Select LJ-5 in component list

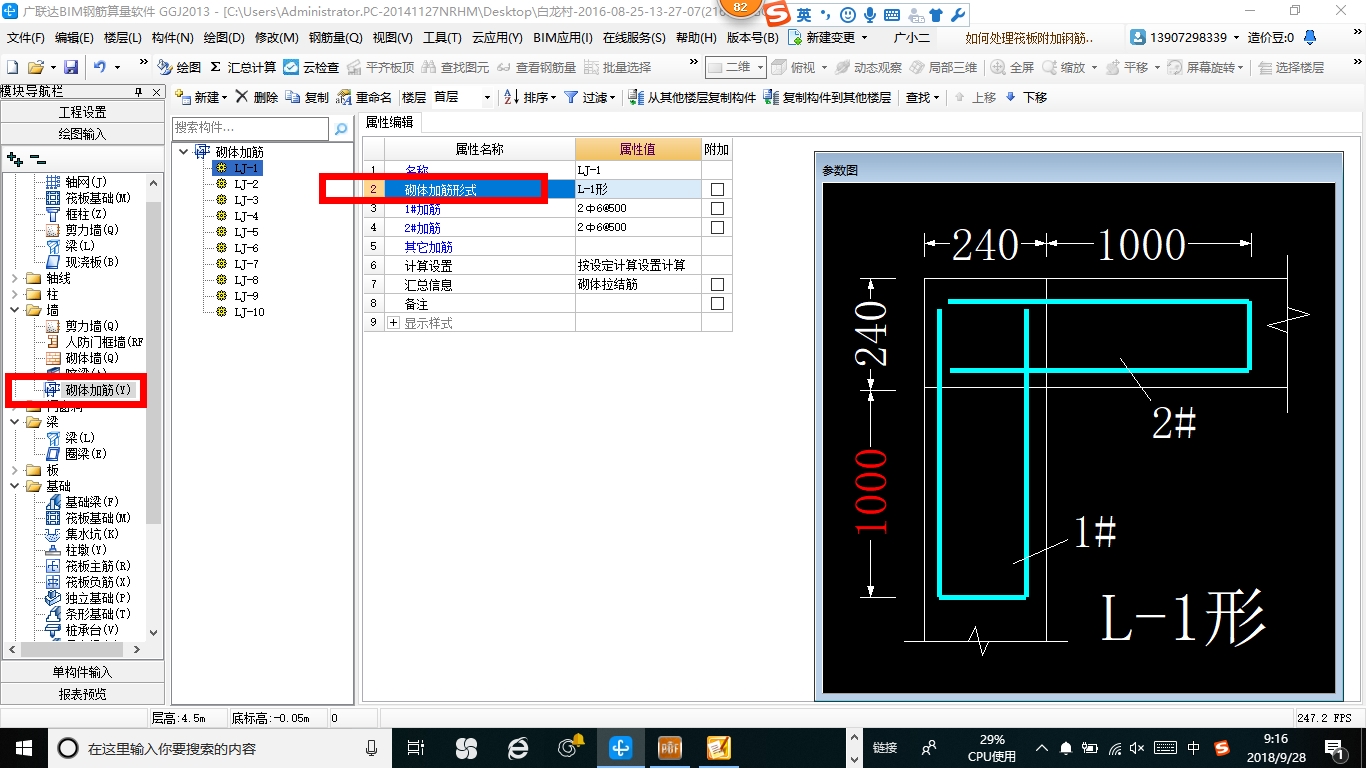point(246,232)
